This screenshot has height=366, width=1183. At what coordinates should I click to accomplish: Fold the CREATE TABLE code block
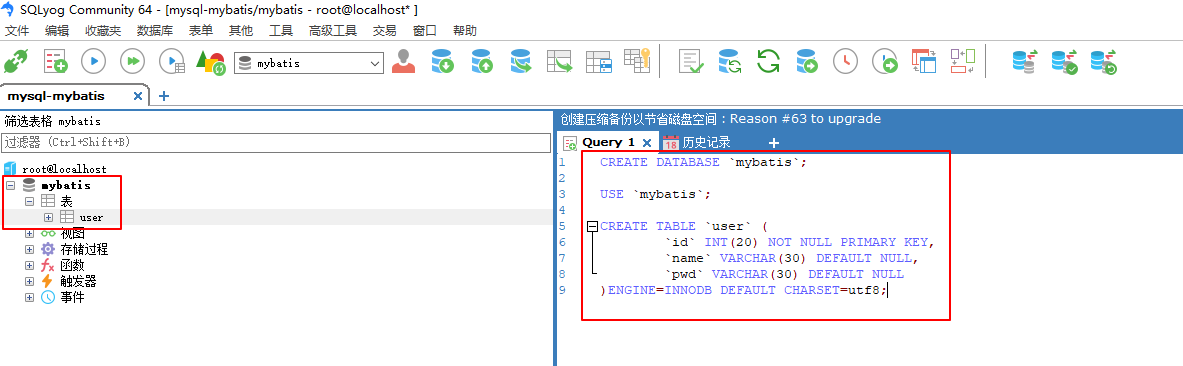click(592, 226)
